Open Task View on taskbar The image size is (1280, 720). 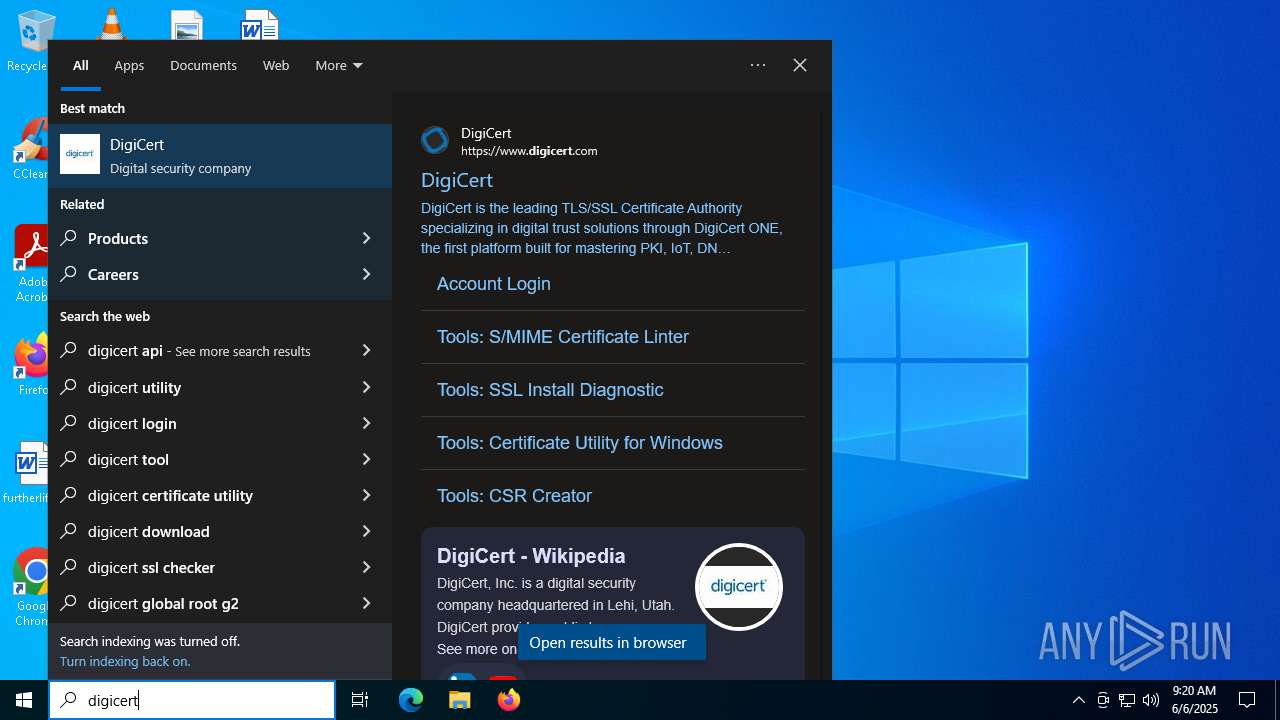pyautogui.click(x=360, y=700)
